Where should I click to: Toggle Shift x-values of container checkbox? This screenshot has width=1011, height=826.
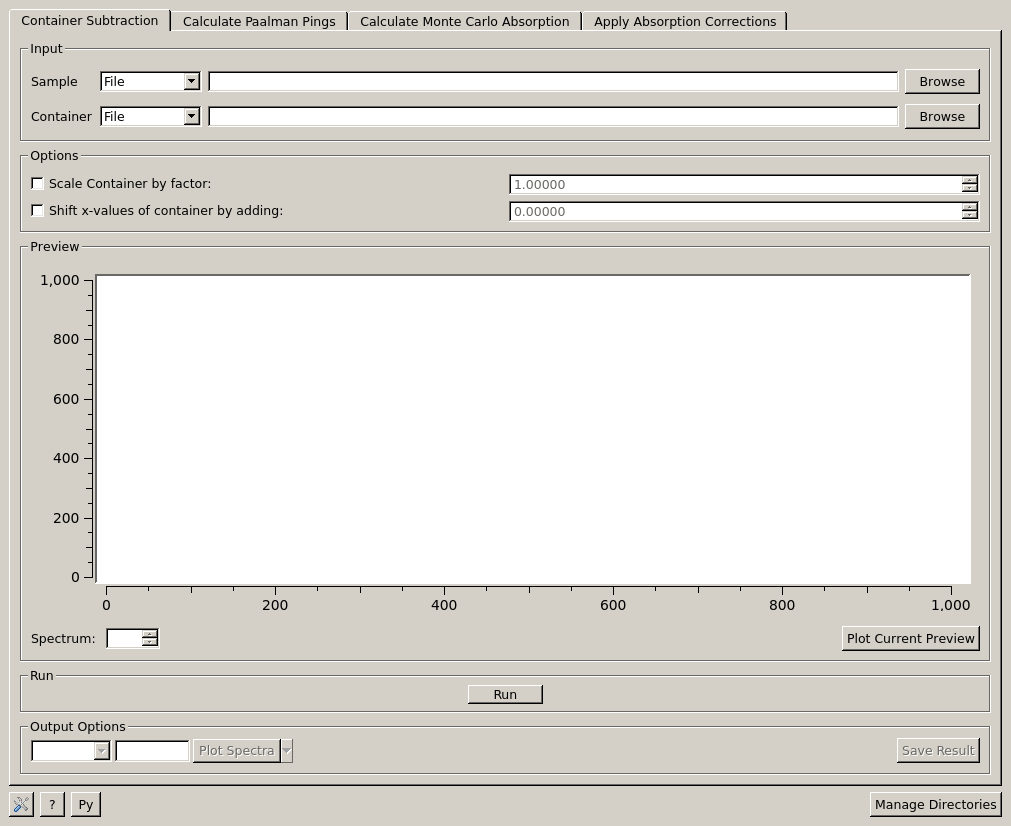click(x=38, y=211)
